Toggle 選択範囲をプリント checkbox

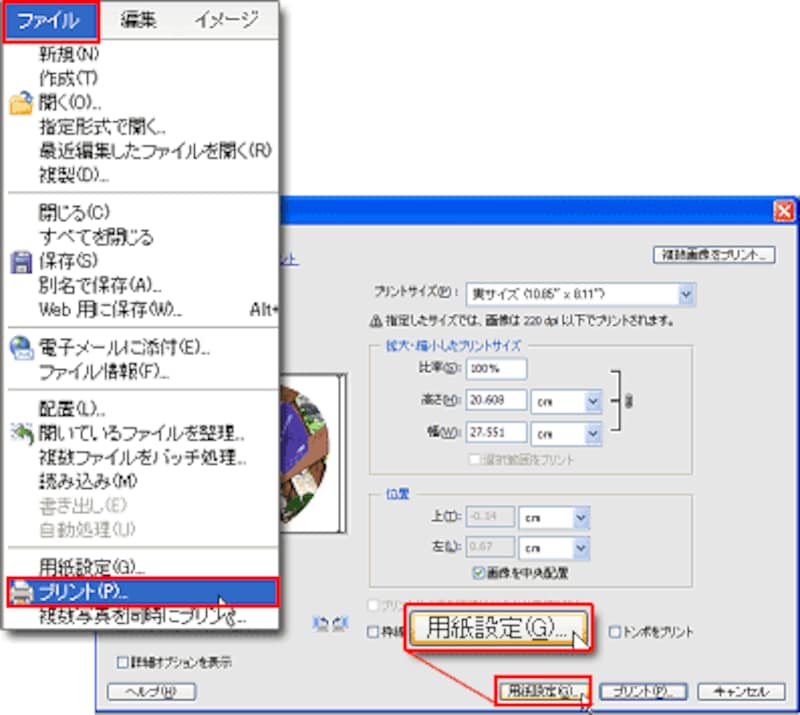(474, 460)
